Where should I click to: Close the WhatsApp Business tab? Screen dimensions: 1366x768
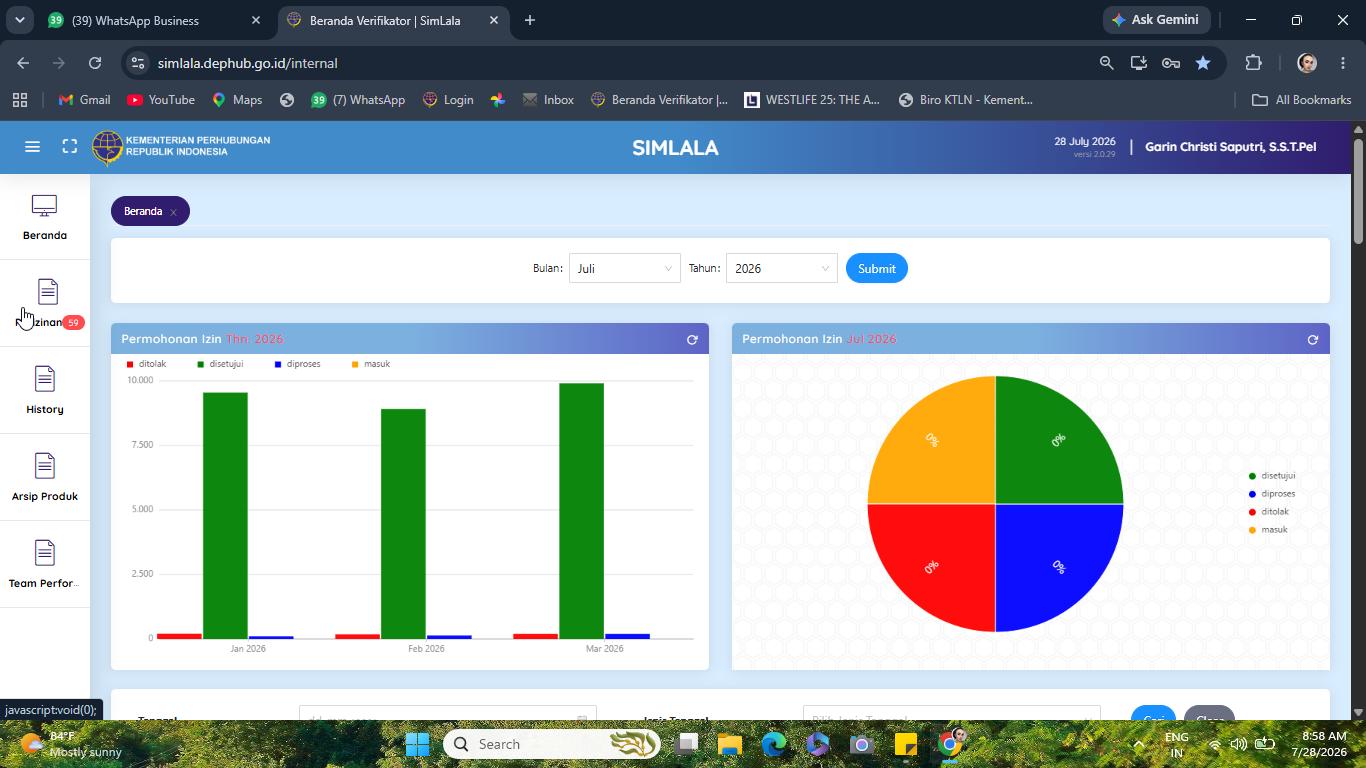coord(256,20)
